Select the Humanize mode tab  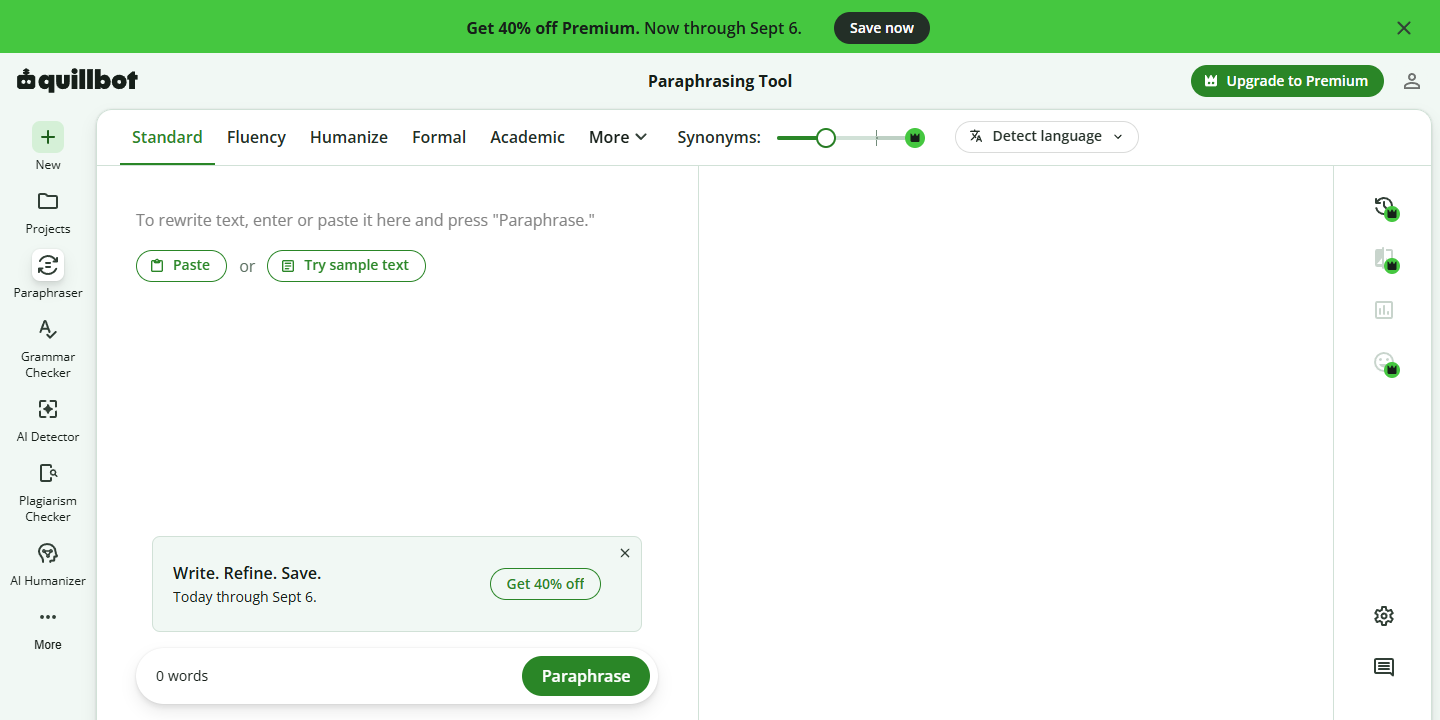point(349,137)
